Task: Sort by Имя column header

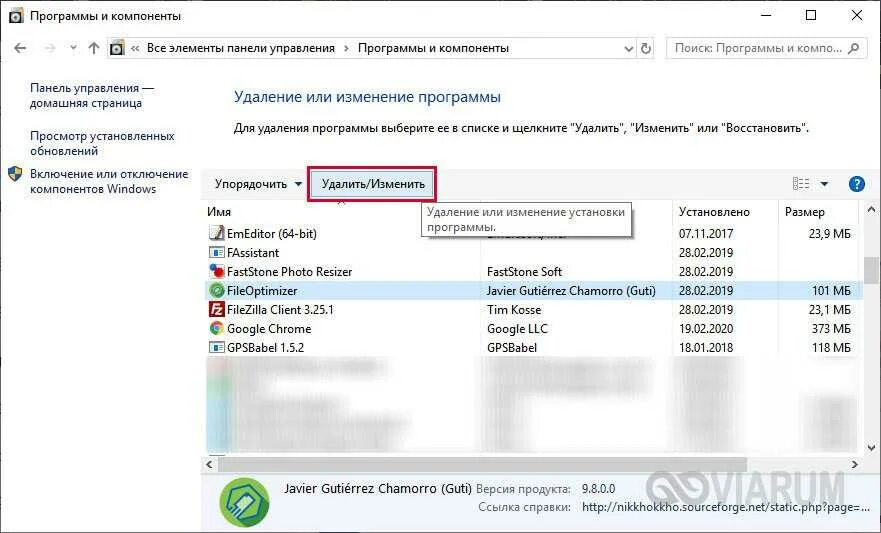Action: tap(219, 212)
